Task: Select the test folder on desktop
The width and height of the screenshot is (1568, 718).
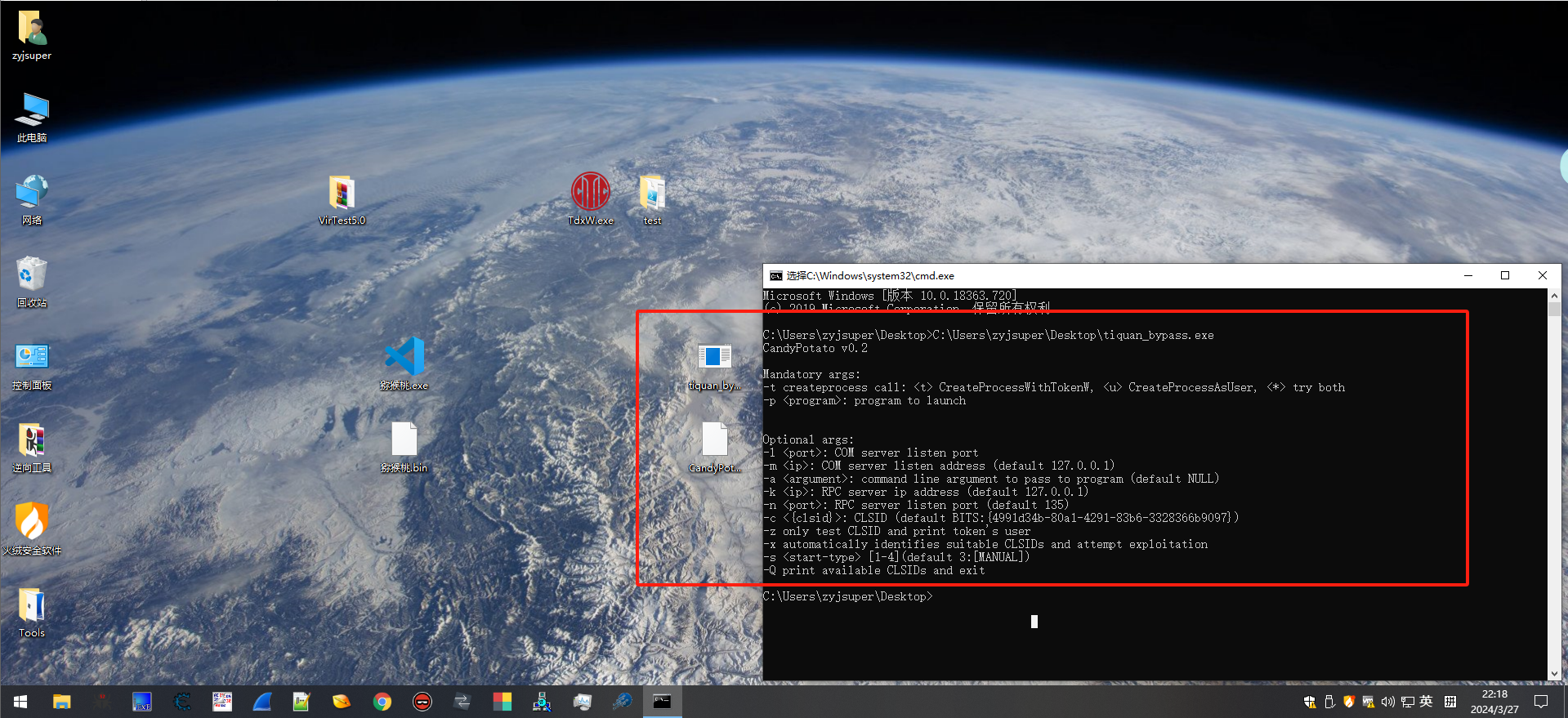Action: pos(652,200)
